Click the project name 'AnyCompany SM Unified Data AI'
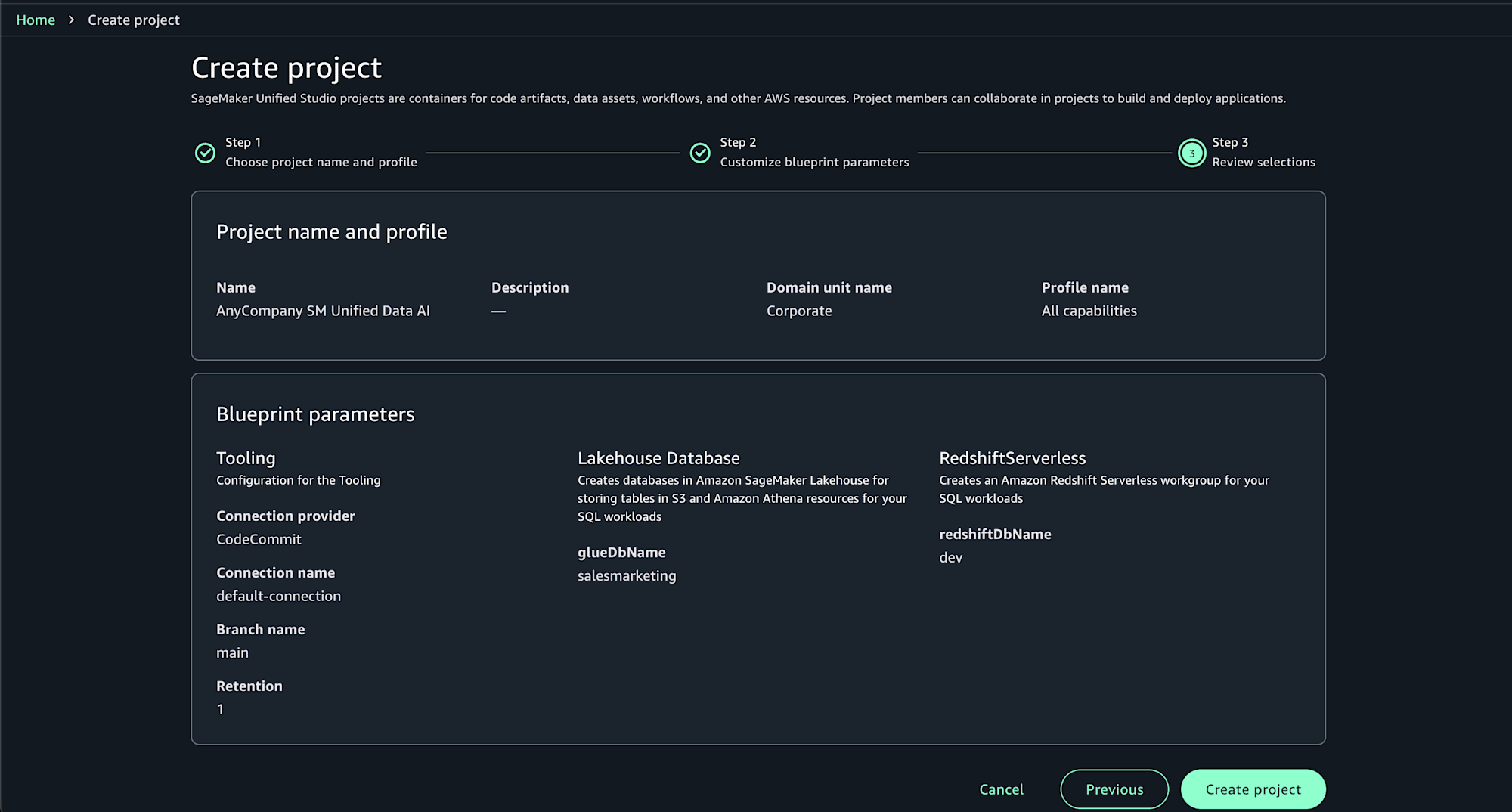 pos(323,311)
